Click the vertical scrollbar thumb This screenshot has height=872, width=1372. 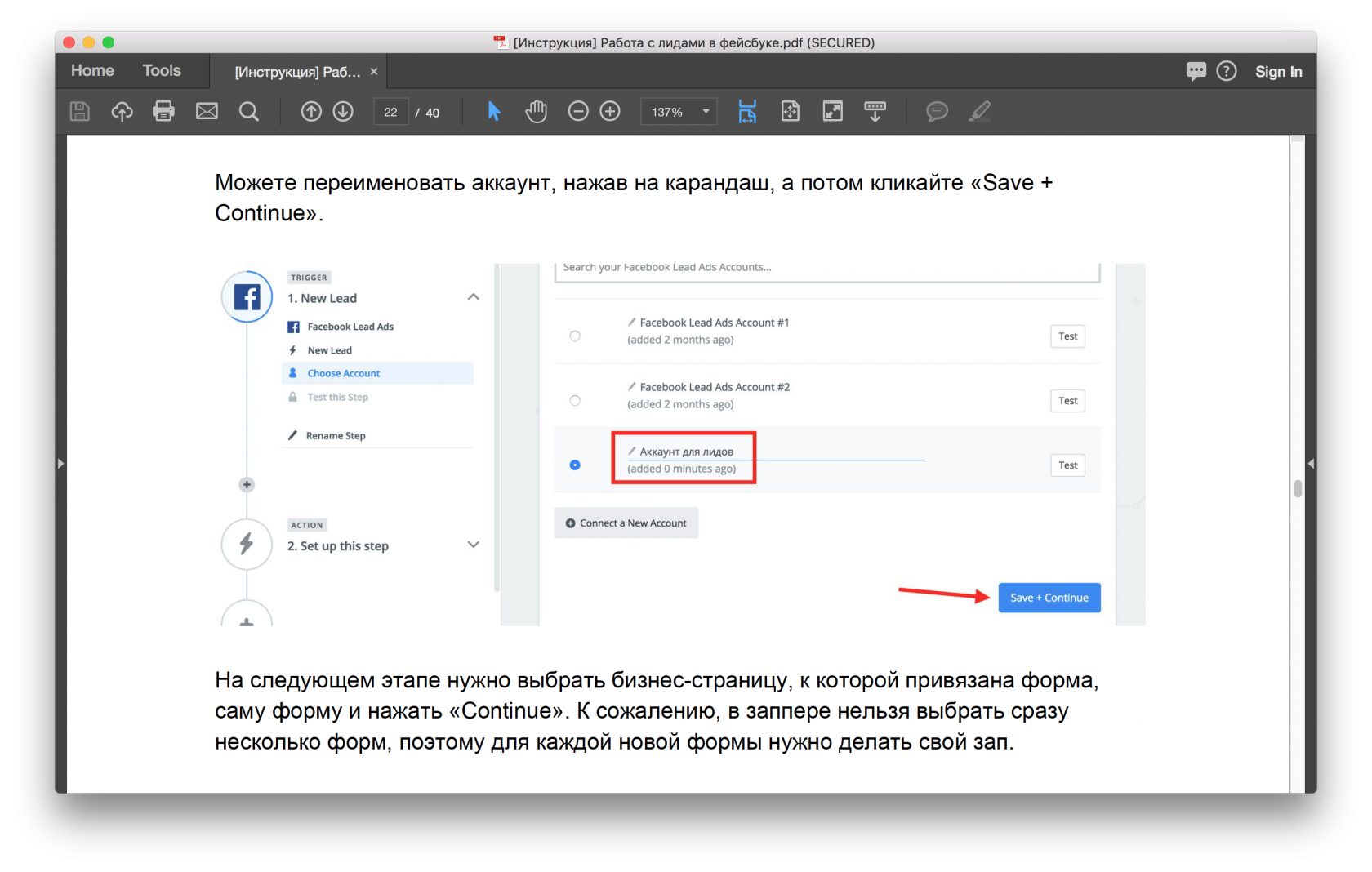tap(1298, 488)
